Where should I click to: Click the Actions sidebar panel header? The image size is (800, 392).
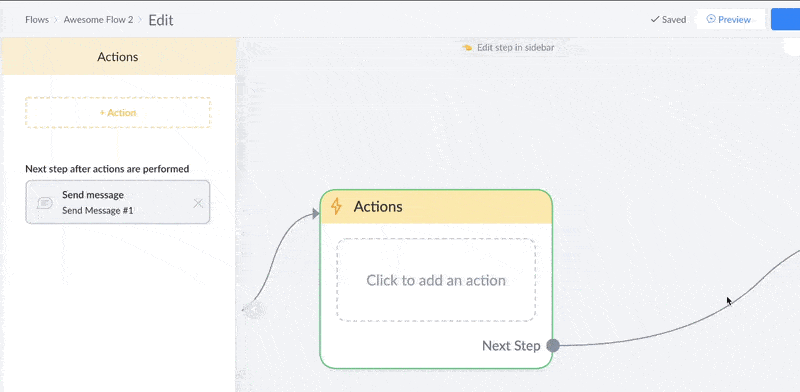[118, 57]
